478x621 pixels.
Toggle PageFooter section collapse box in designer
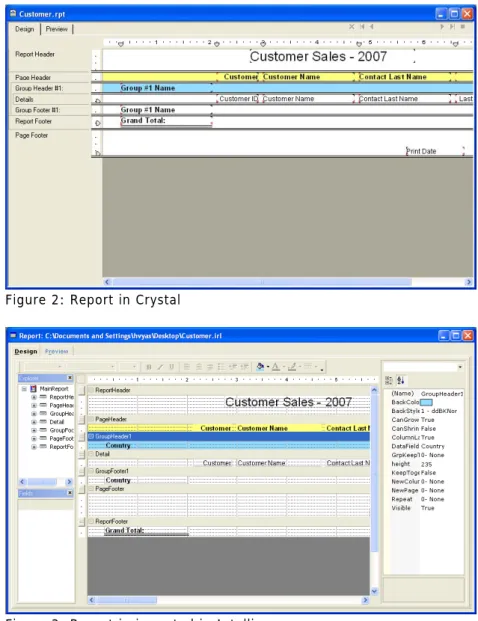pyautogui.click(x=91, y=489)
